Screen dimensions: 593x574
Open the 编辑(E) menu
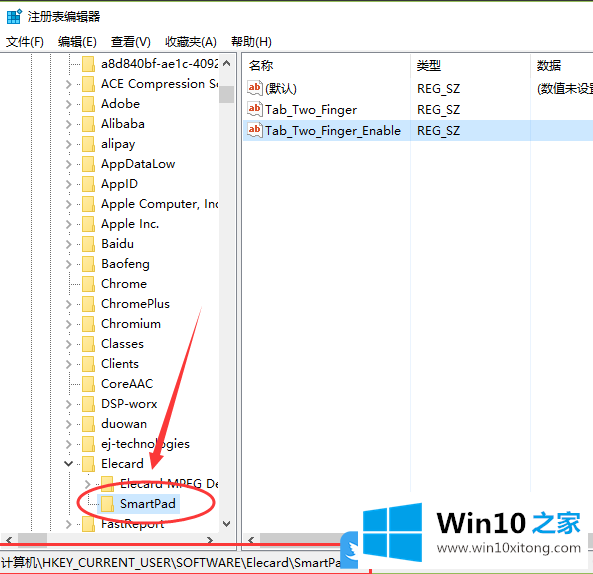click(x=77, y=42)
